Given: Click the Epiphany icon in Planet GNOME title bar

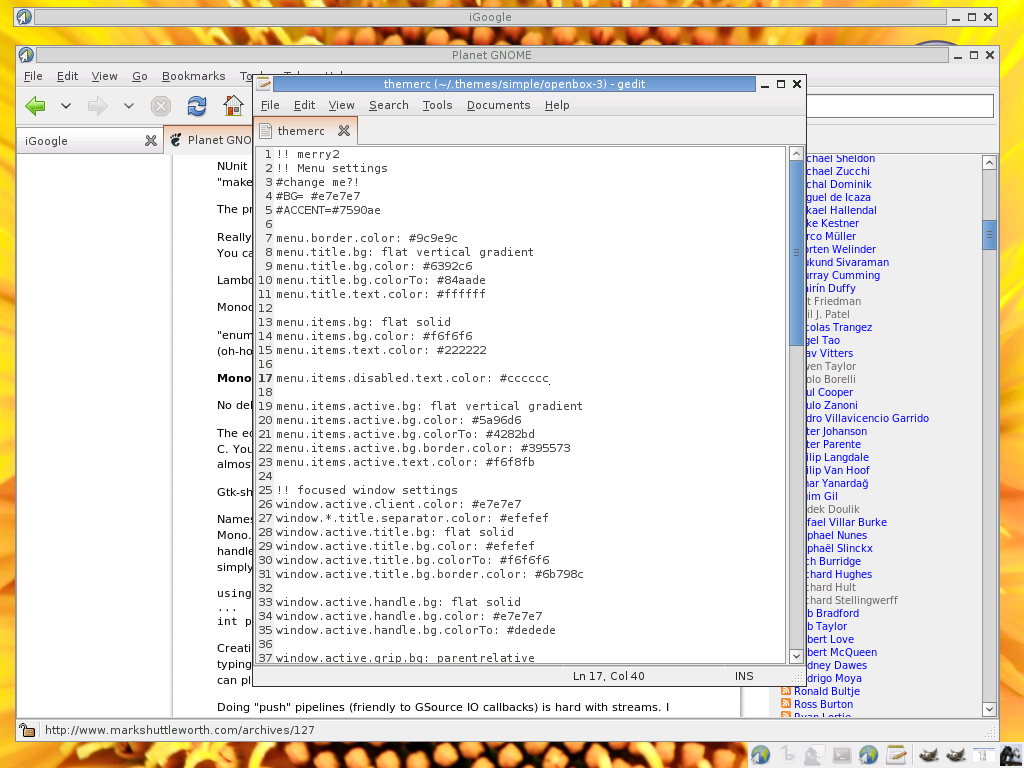Looking at the screenshot, I should pyautogui.click(x=26, y=55).
